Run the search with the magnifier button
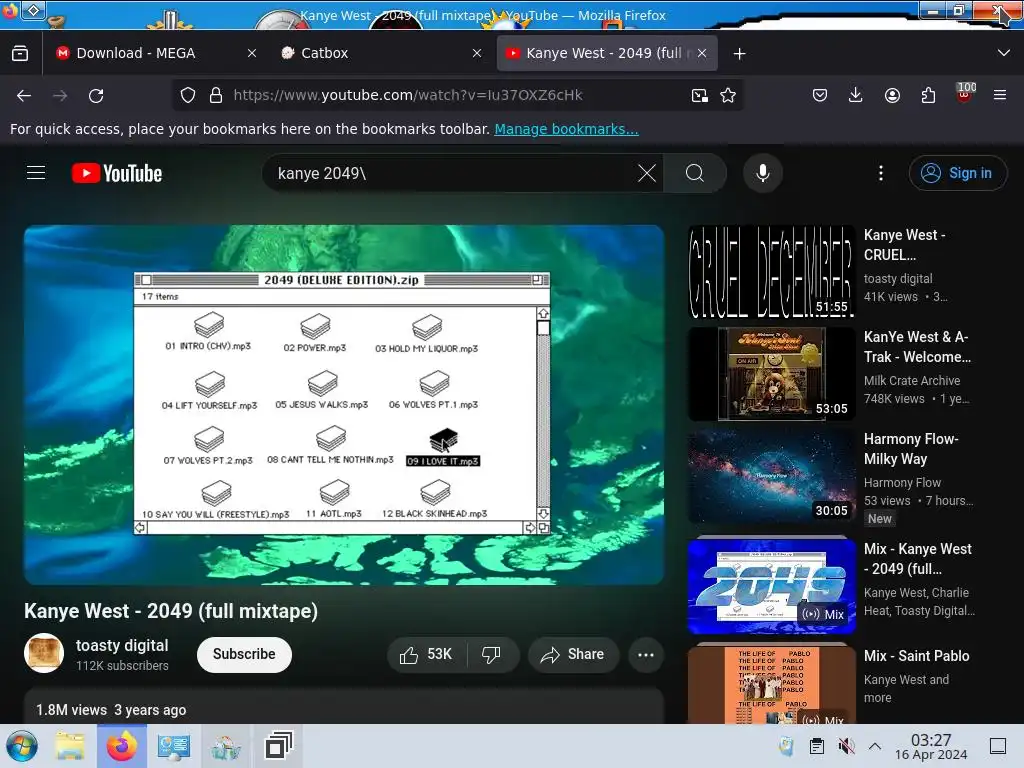 pos(695,173)
